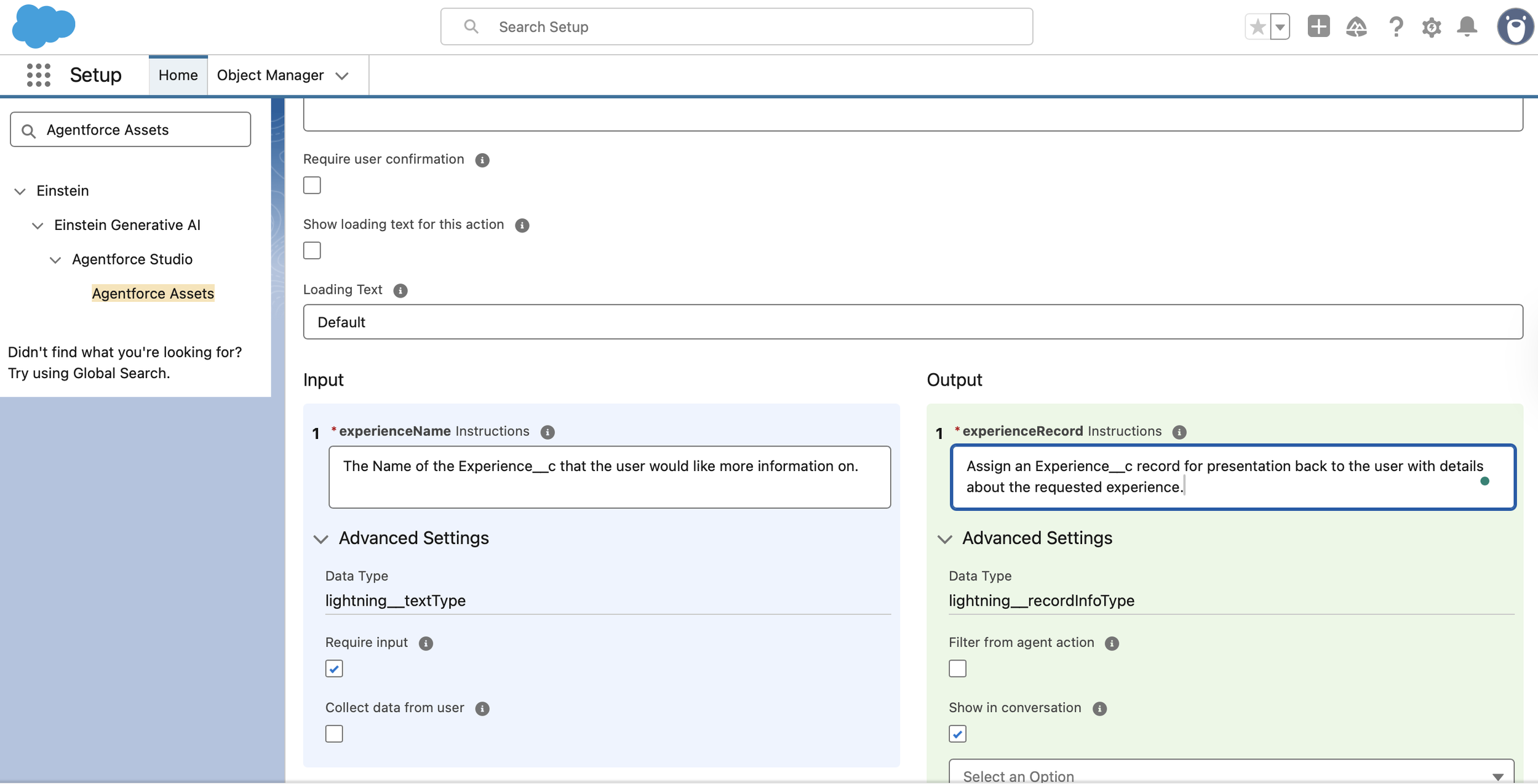Click the Global Actions plus icon

tap(1318, 26)
